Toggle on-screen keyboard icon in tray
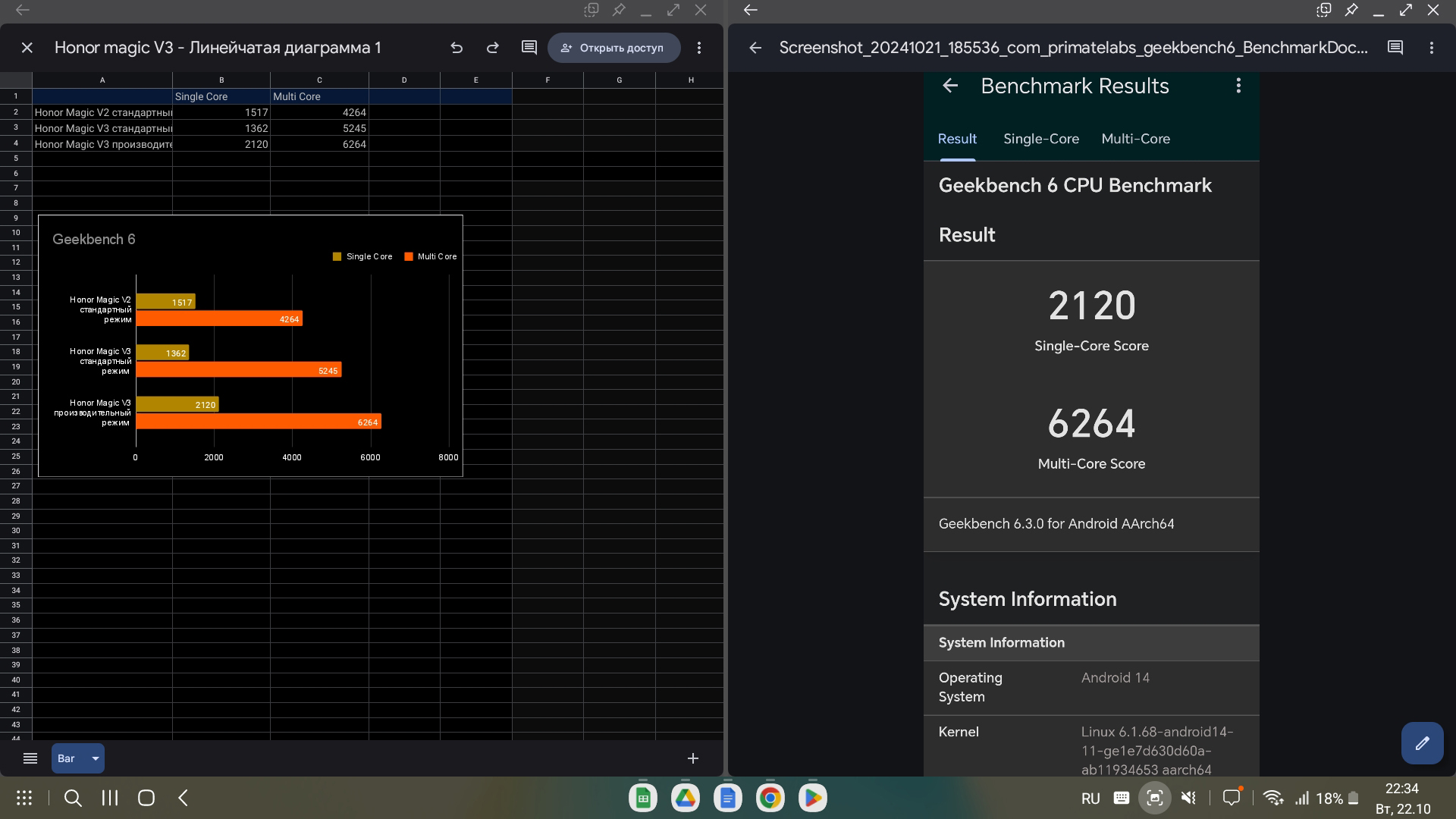Image resolution: width=1456 pixels, height=819 pixels. (1122, 798)
